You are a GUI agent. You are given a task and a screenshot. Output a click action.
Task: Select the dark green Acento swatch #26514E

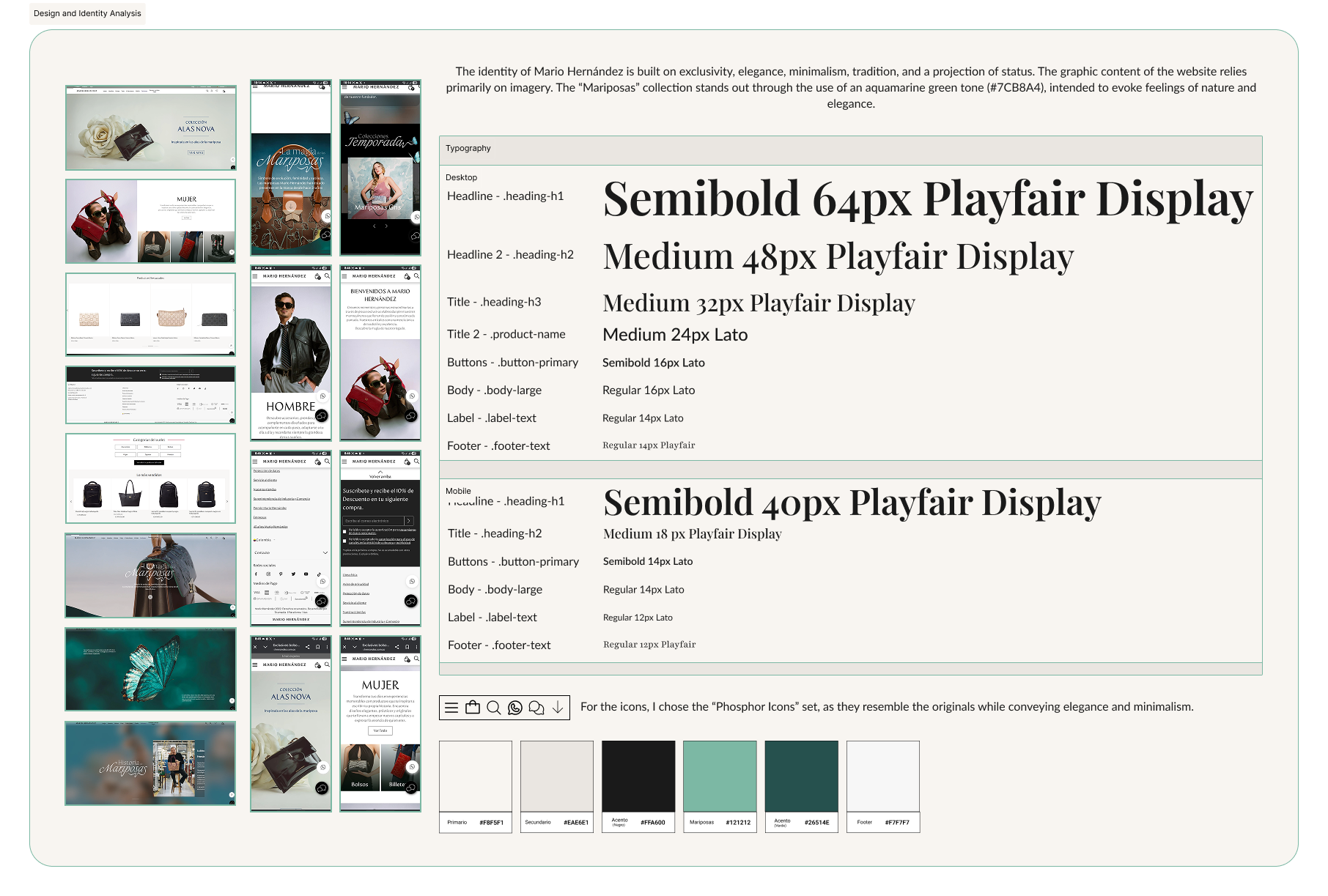click(801, 776)
